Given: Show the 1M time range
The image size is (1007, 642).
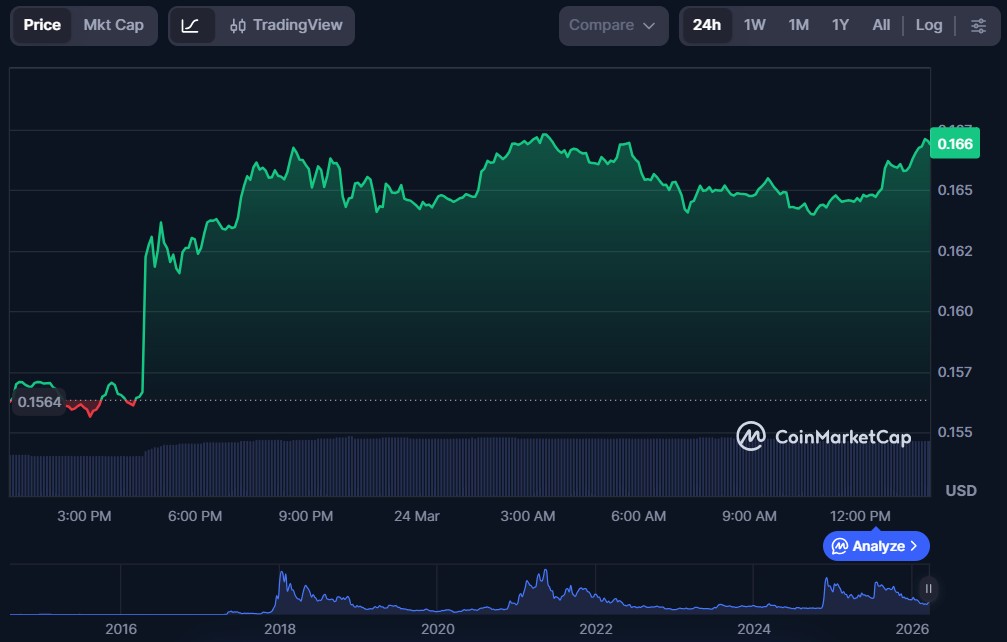Looking at the screenshot, I should (798, 25).
